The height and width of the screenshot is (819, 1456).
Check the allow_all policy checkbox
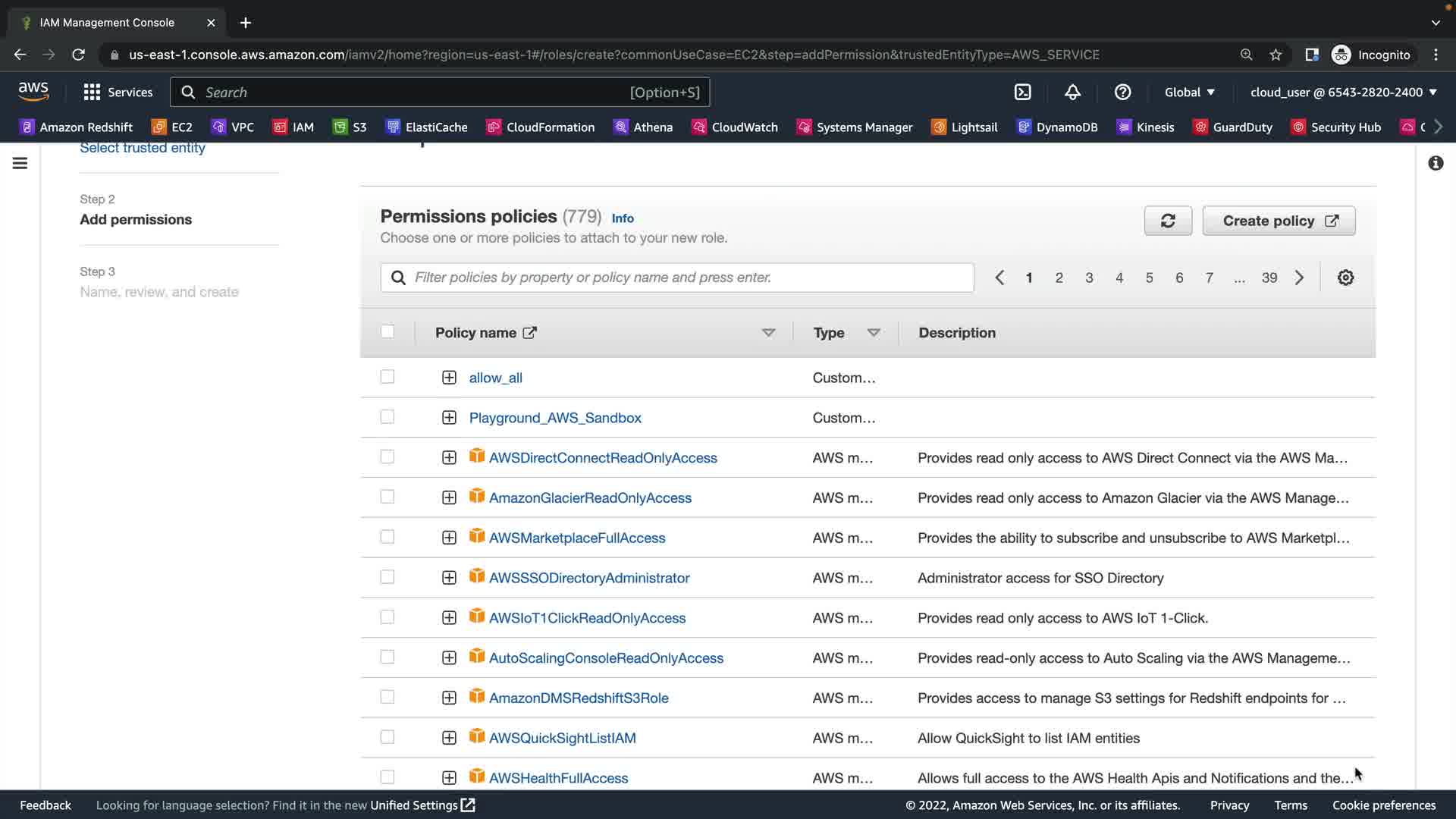coord(388,377)
